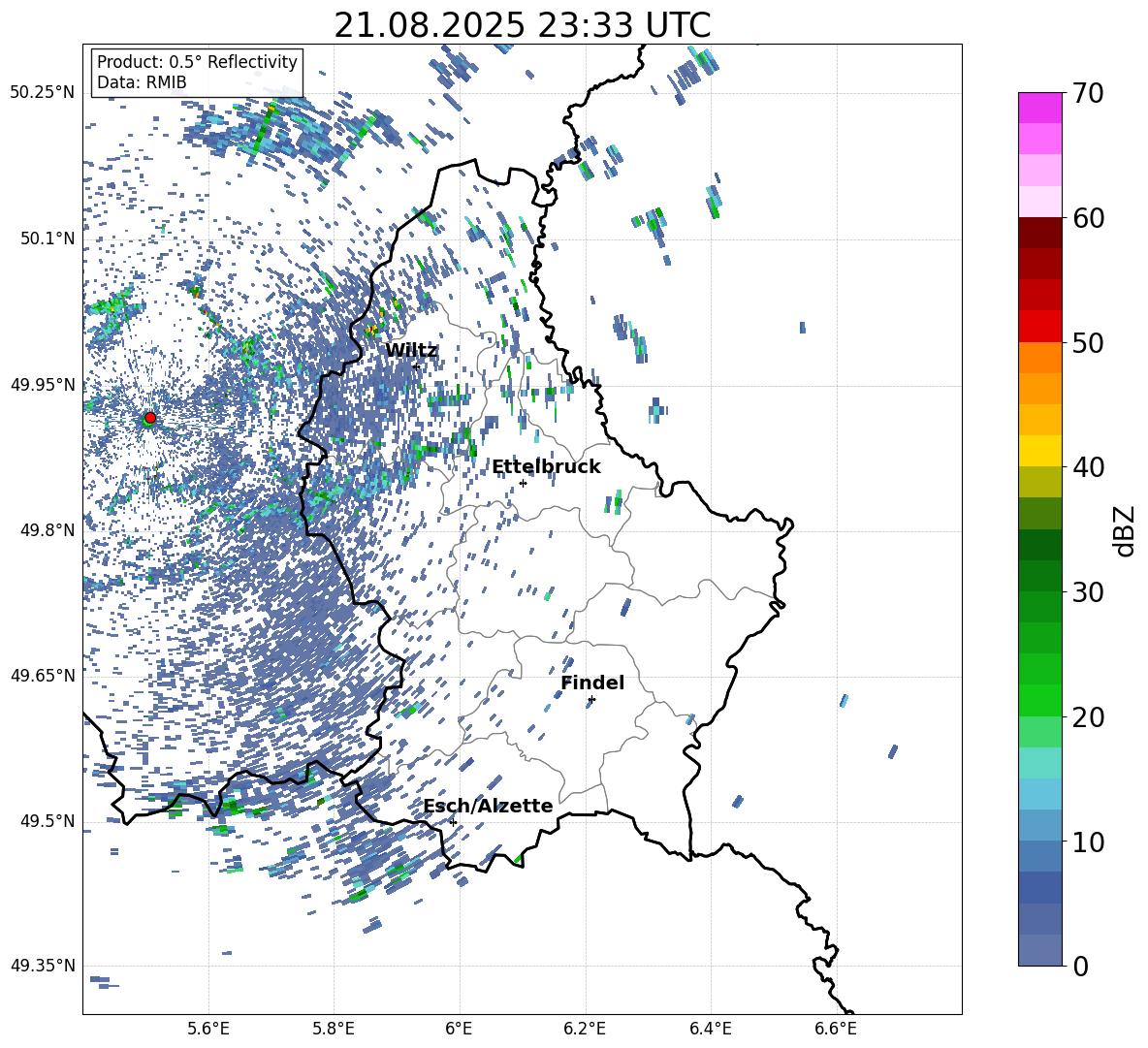Screen dimensions: 1148x1048
Task: Click the red radar site marker
Action: tap(150, 418)
